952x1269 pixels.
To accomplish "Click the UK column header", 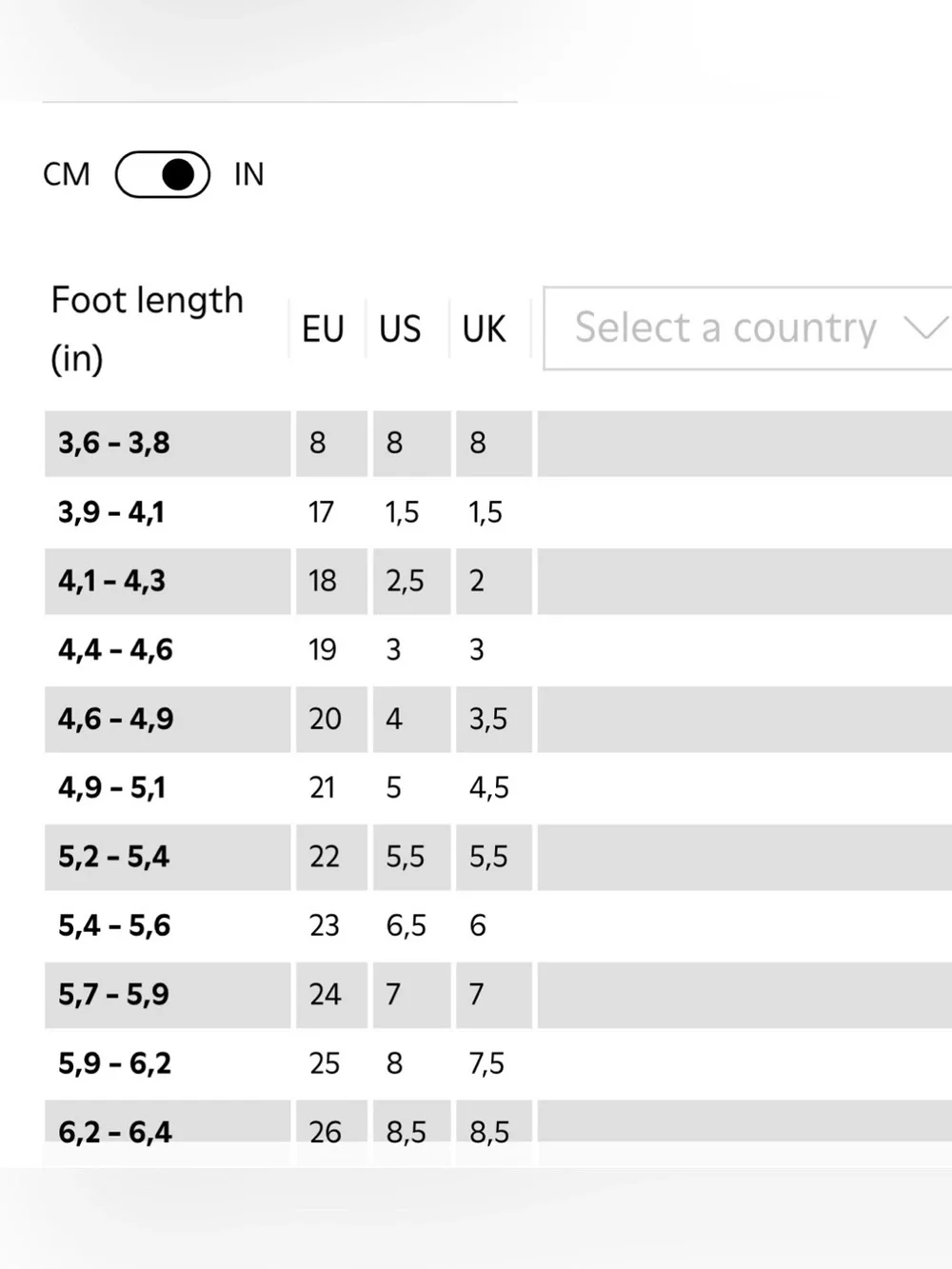I will click(484, 329).
